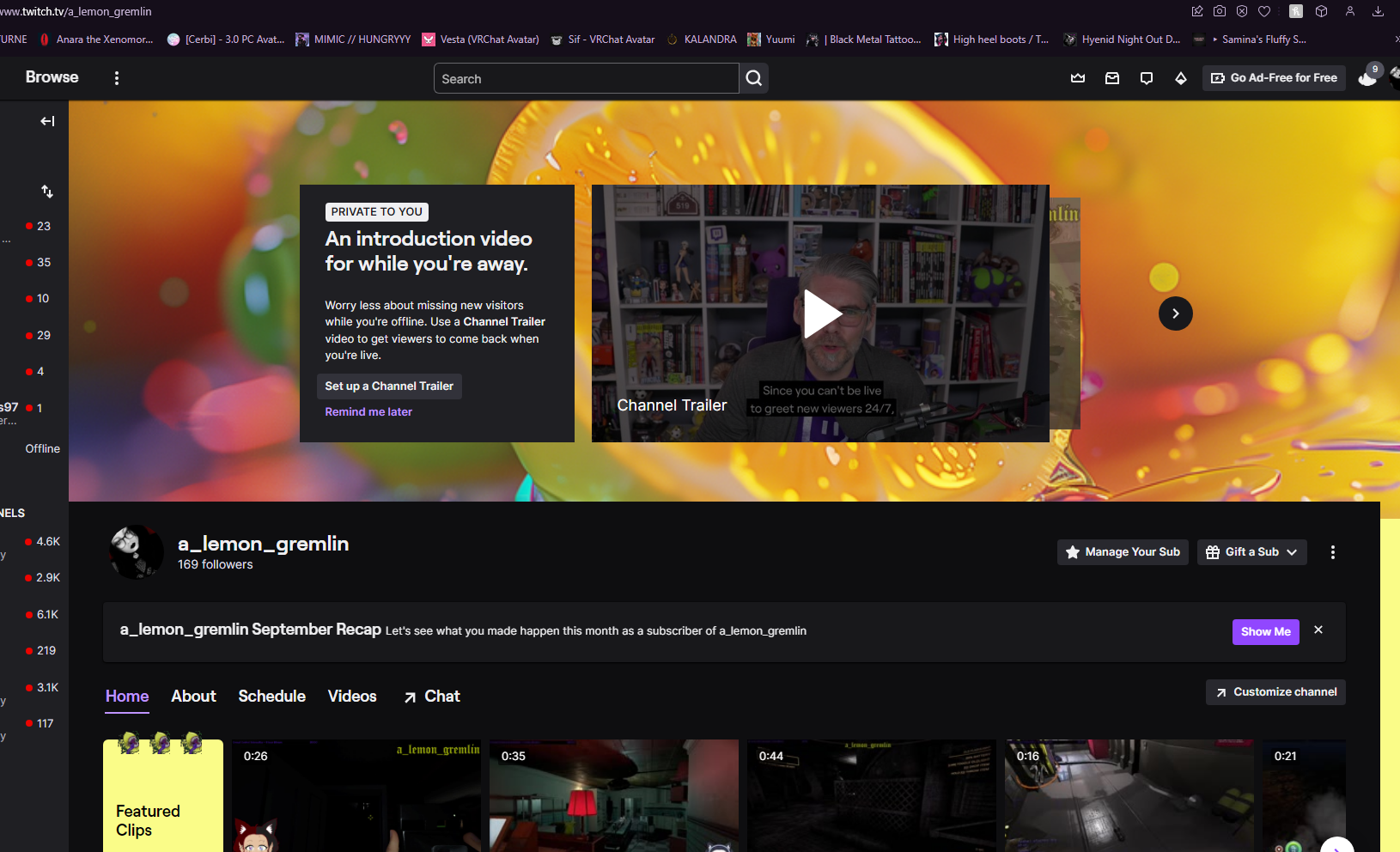Click the Remind me later link

(368, 412)
